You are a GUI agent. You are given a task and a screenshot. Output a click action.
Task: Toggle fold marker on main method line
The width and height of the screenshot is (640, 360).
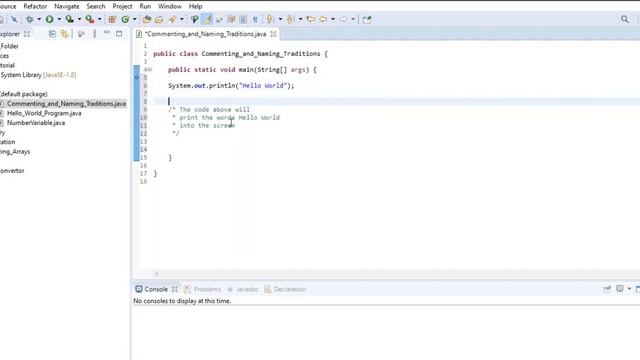click(x=150, y=70)
